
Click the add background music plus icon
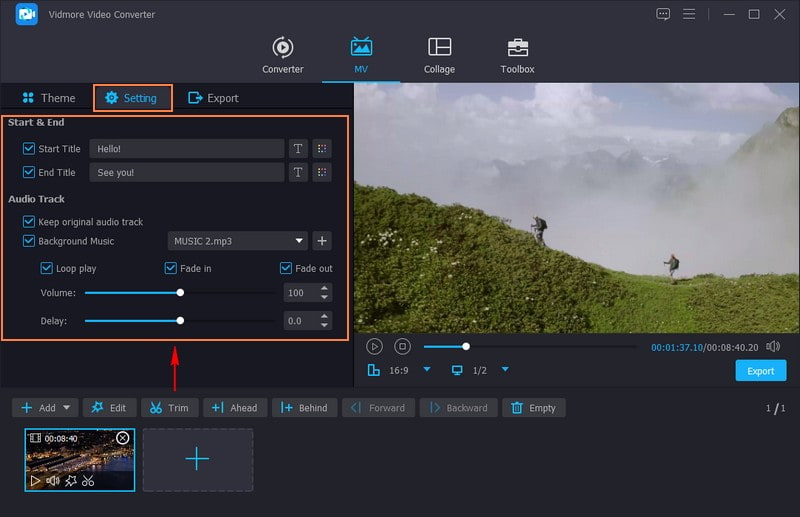[321, 241]
